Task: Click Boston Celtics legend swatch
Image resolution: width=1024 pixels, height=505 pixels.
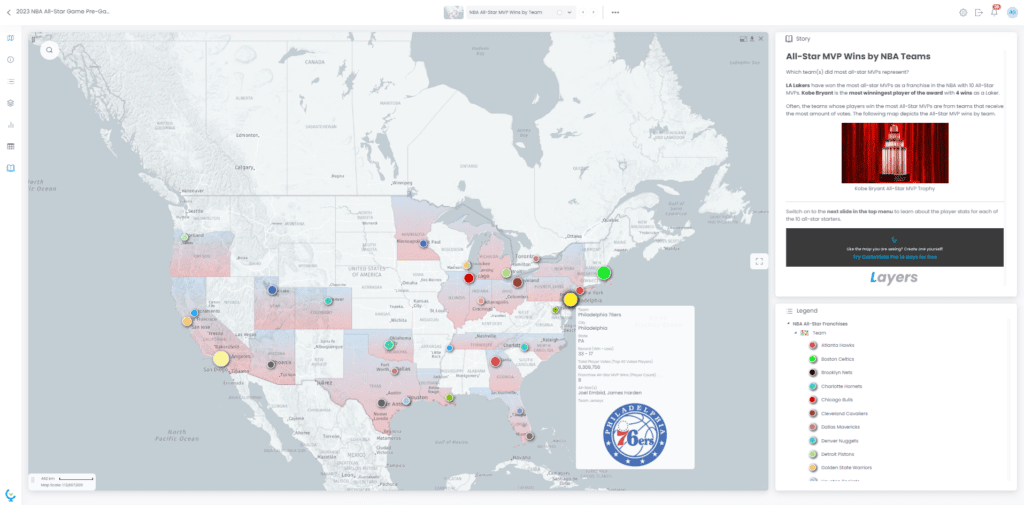Action: pos(812,359)
